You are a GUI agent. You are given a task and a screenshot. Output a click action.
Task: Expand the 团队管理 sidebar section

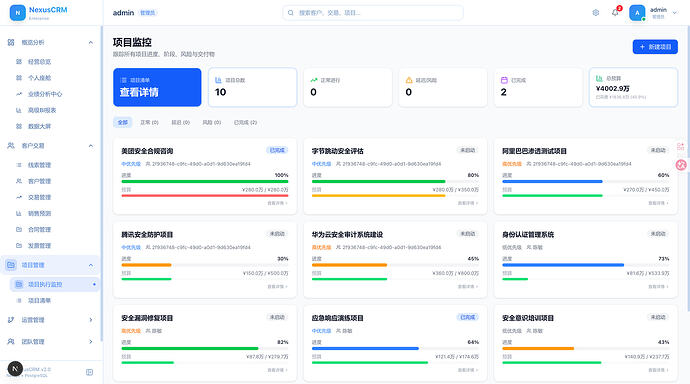[91, 341]
